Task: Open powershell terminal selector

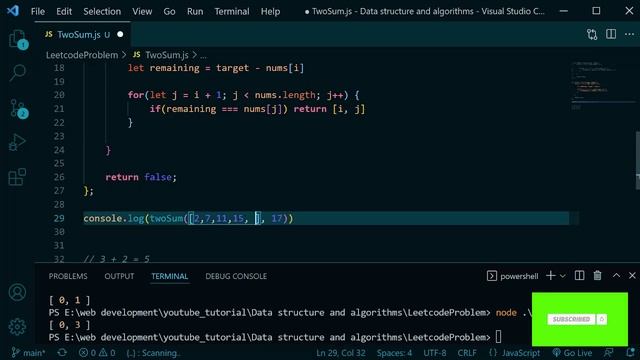Action: tap(513, 276)
